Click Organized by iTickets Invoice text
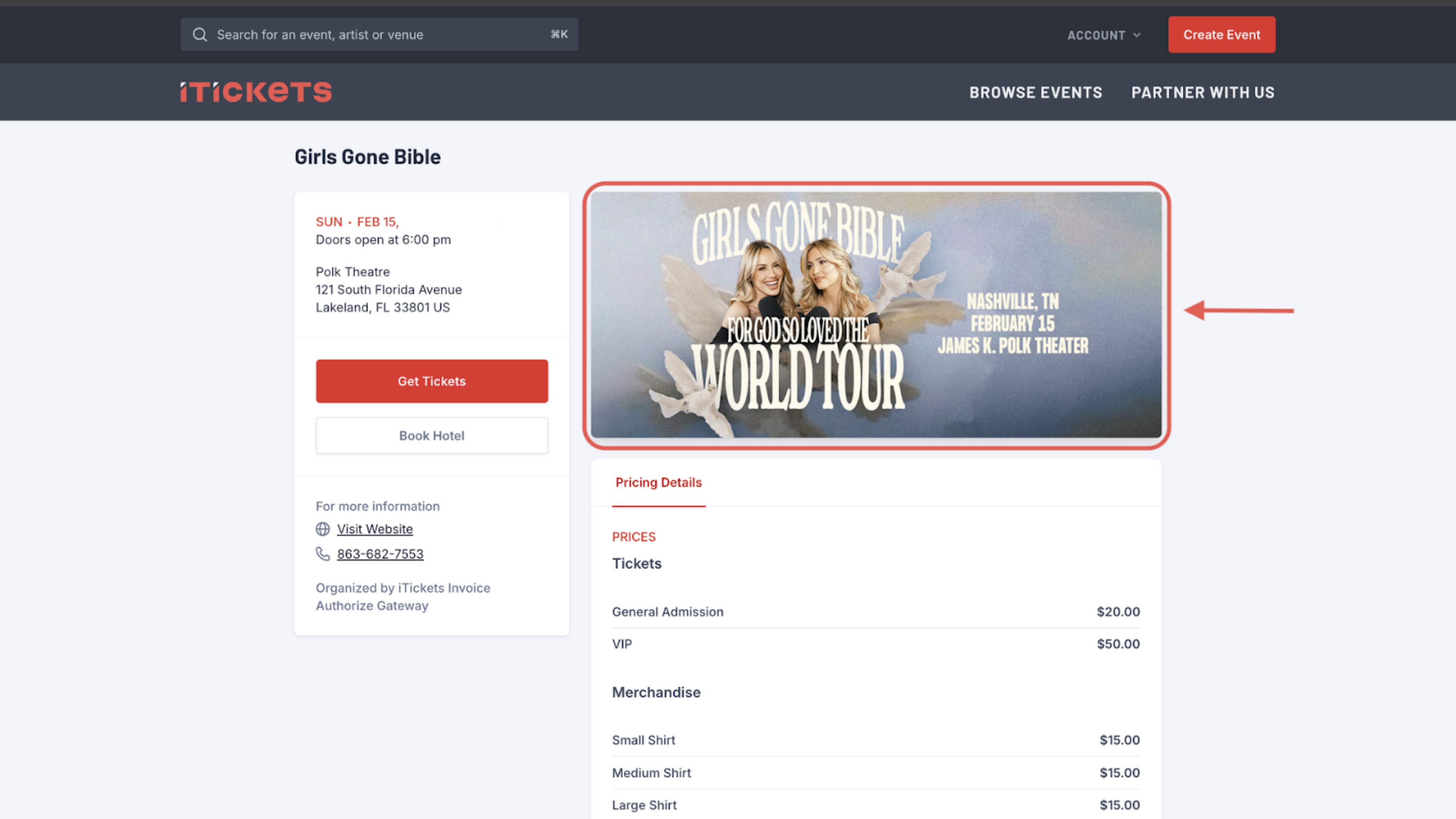 pyautogui.click(x=403, y=597)
